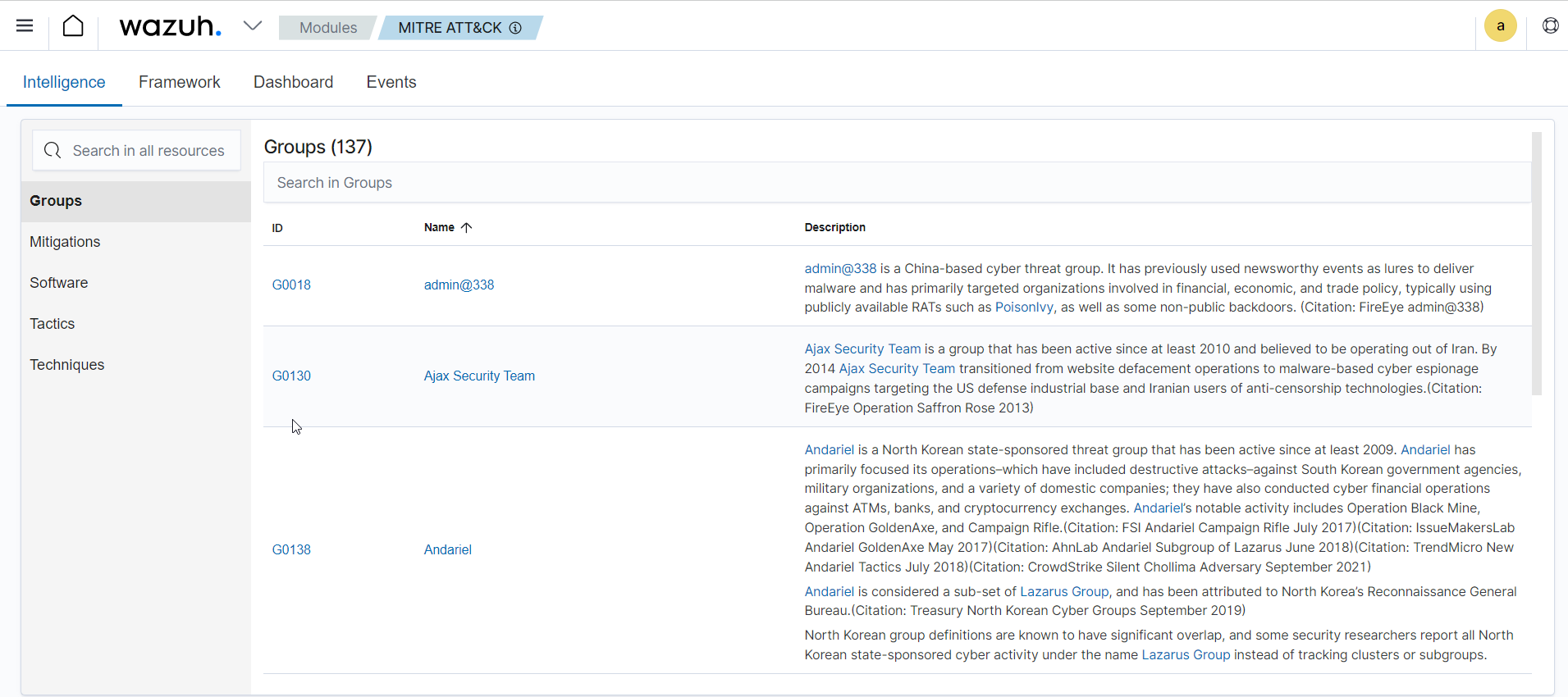Open group ID G0130 link
1568x697 pixels.
[x=291, y=376]
